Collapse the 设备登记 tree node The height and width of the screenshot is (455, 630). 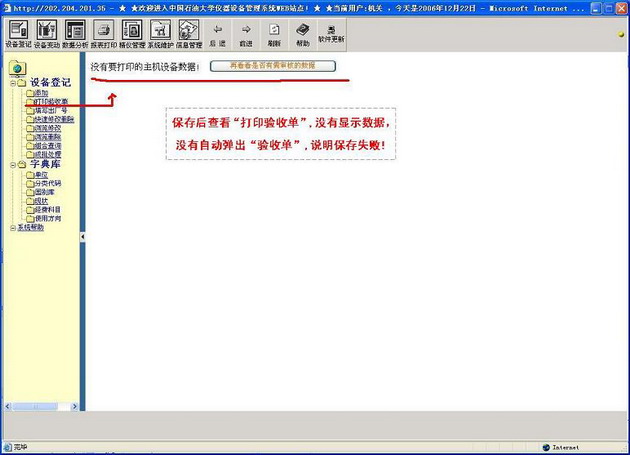click(13, 83)
